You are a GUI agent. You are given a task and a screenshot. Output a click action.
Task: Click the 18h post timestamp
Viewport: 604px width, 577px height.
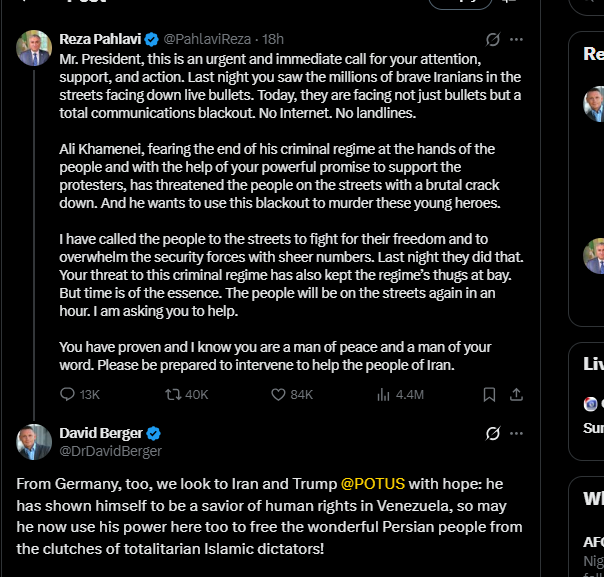coord(273,39)
